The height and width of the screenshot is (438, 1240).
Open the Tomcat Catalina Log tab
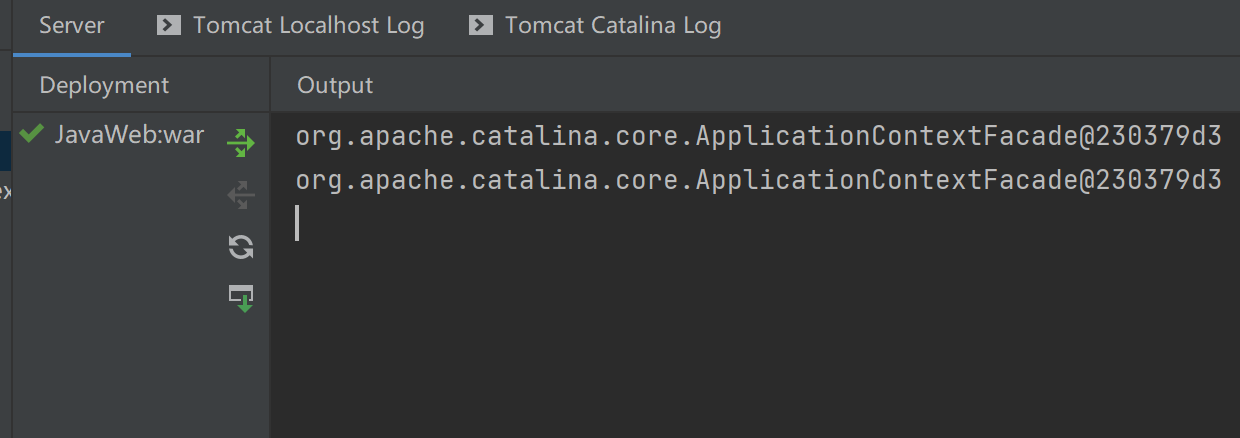[x=595, y=26]
